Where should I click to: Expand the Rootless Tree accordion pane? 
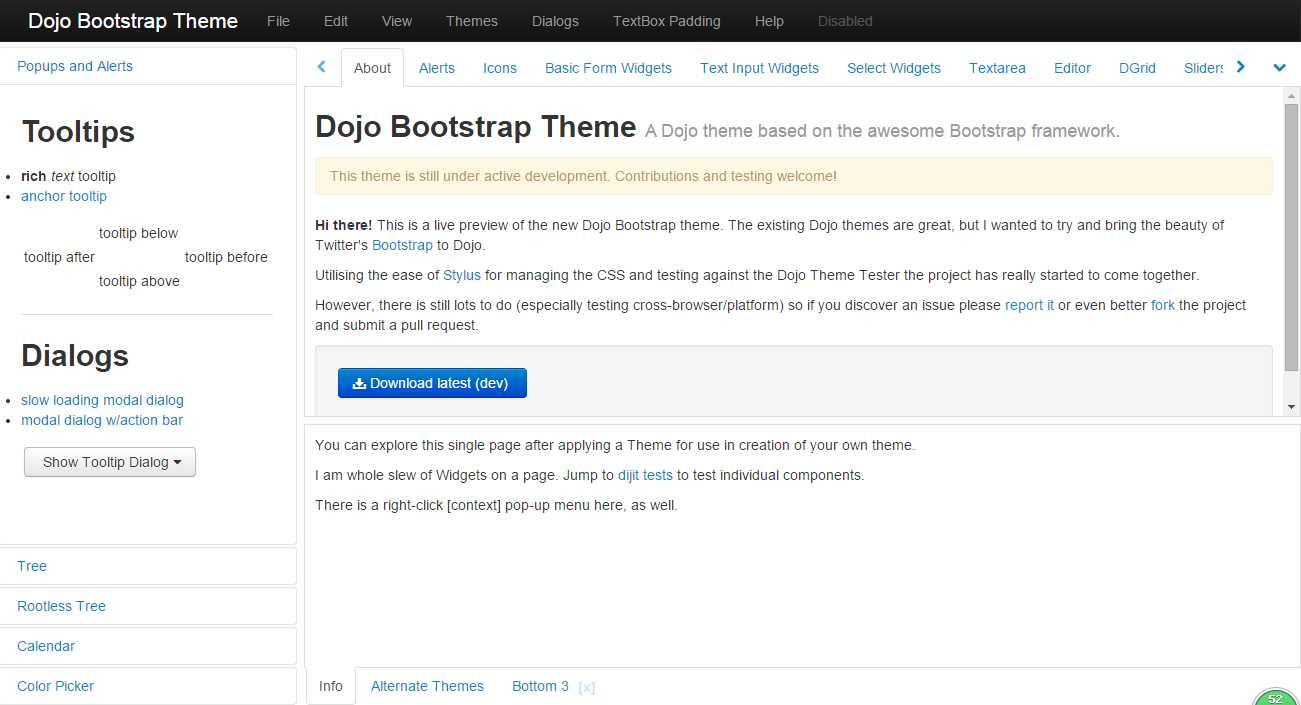click(x=148, y=606)
